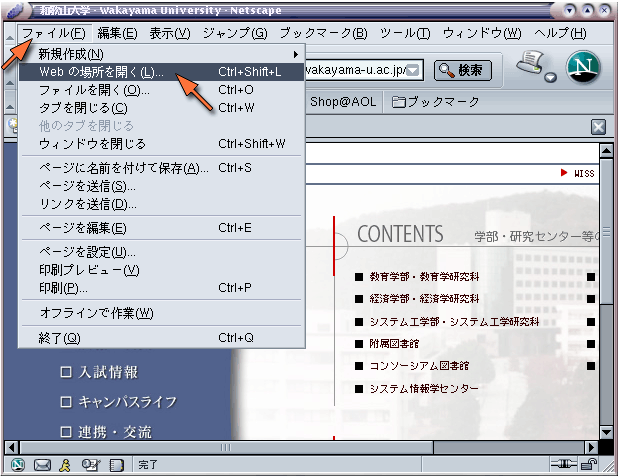Screen dimensions: 618x476
Task: Choose ページを送信(S)...
Action: (x=162, y=186)
